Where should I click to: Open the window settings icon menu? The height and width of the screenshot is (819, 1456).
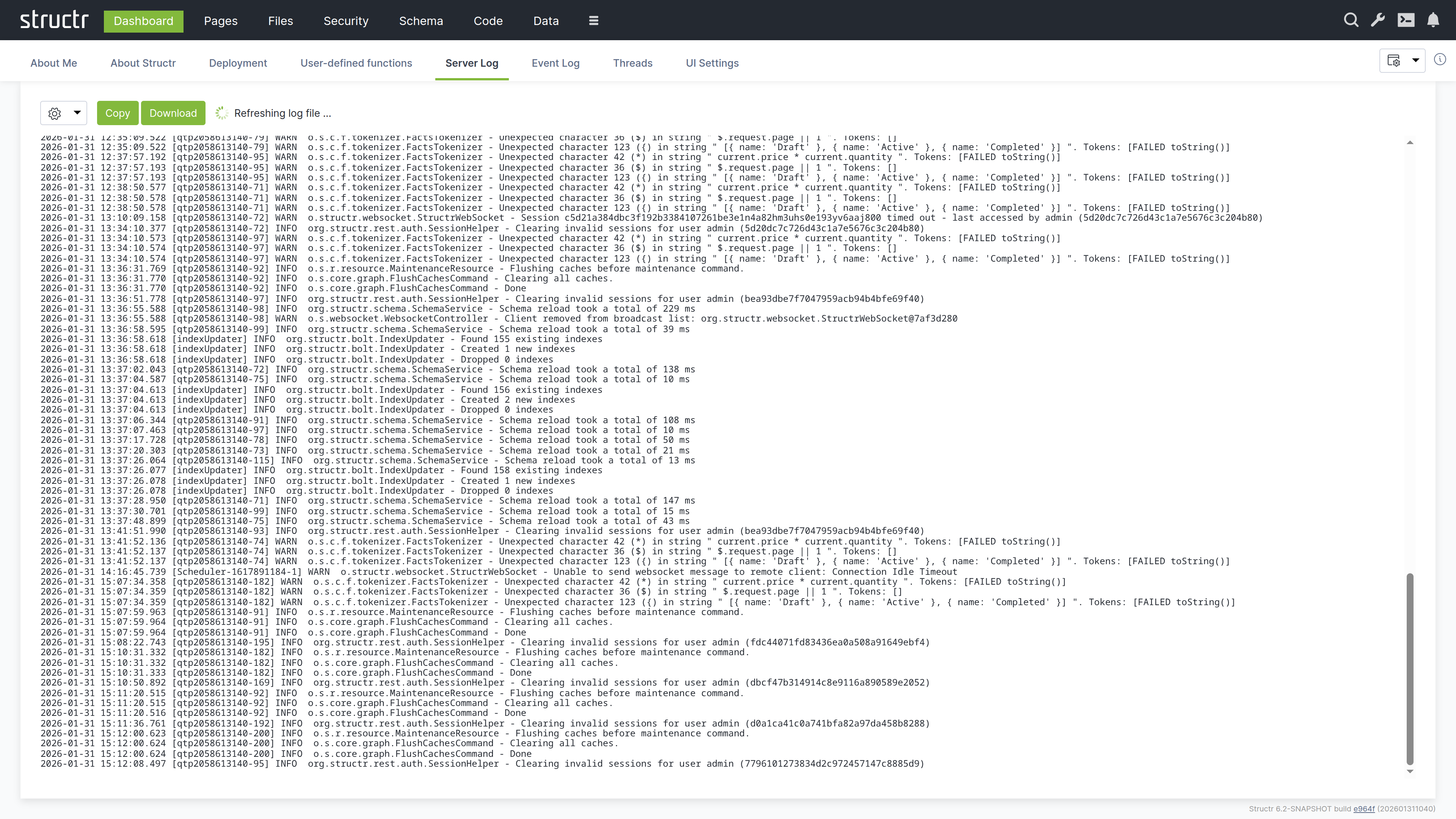point(1394,60)
